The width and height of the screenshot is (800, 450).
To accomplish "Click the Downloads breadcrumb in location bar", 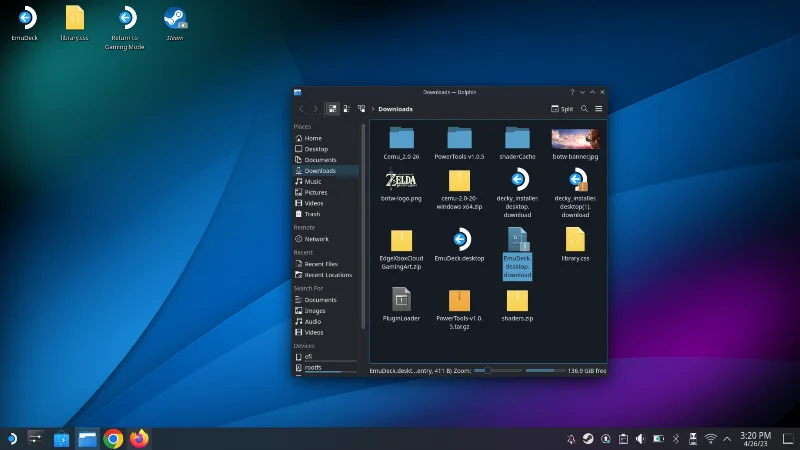I will pyautogui.click(x=395, y=109).
